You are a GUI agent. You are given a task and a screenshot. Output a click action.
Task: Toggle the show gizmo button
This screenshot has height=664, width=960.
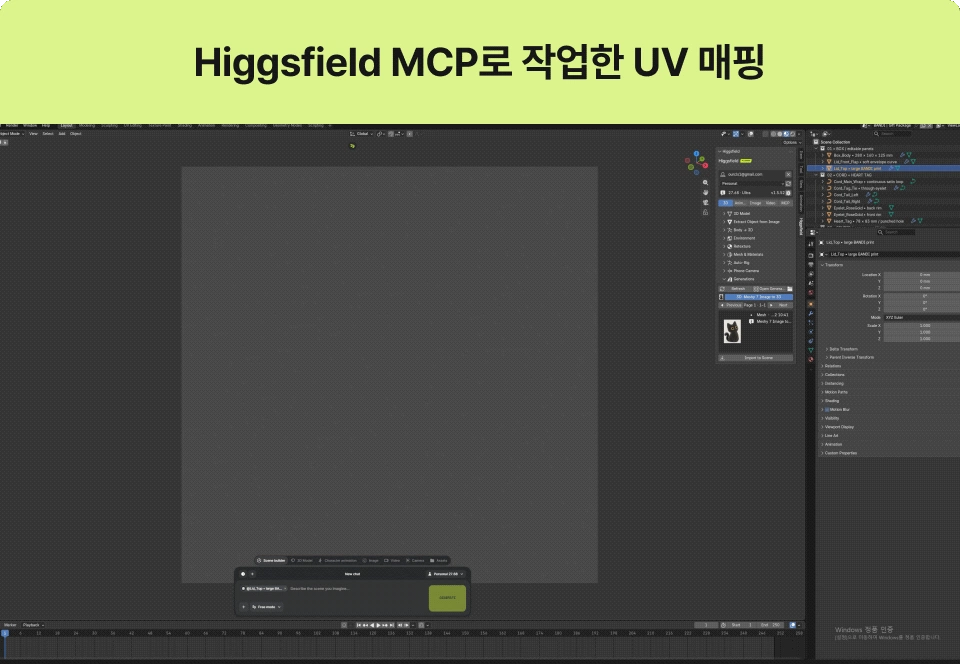click(736, 134)
